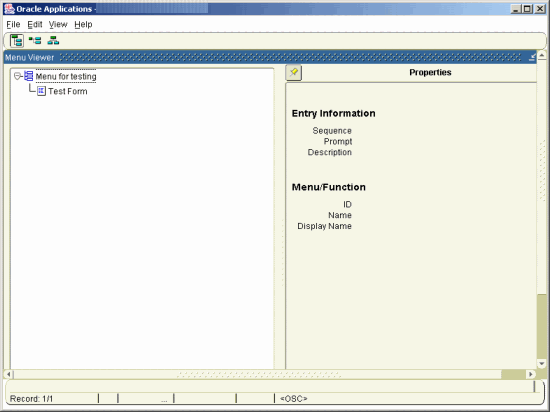Click the ID label
Image resolution: width=550 pixels, height=412 pixels.
coord(347,204)
